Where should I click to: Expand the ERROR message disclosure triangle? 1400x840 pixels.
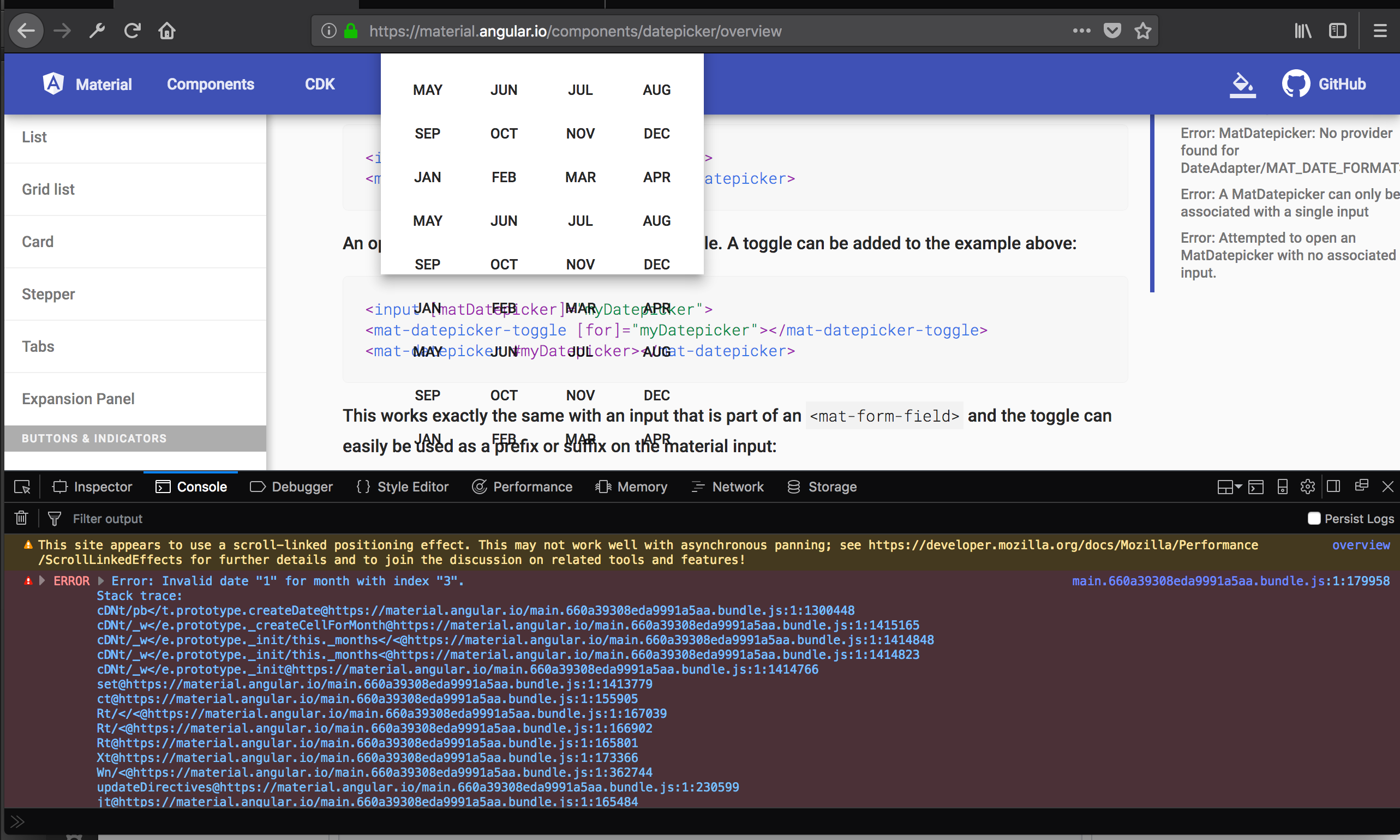click(x=42, y=581)
